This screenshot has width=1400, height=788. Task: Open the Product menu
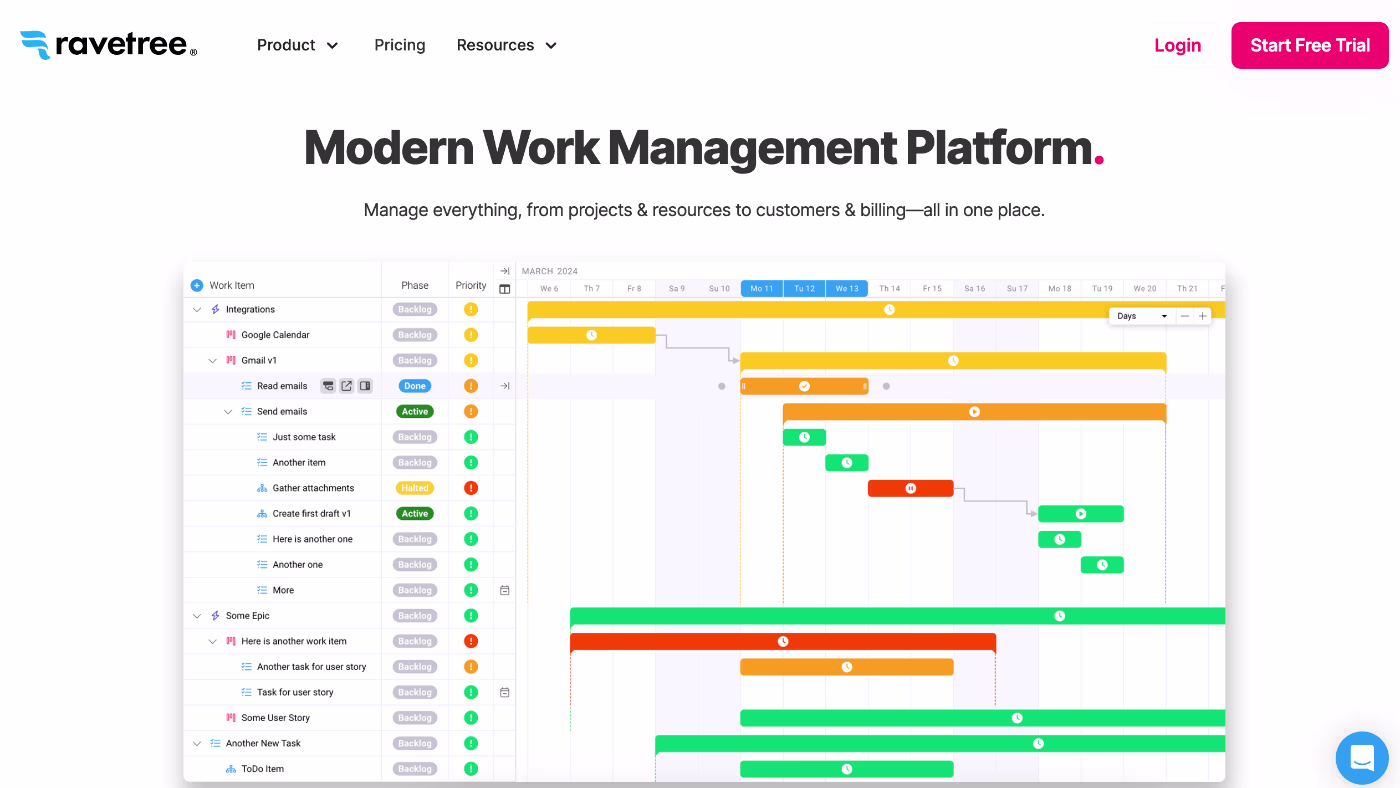point(297,45)
